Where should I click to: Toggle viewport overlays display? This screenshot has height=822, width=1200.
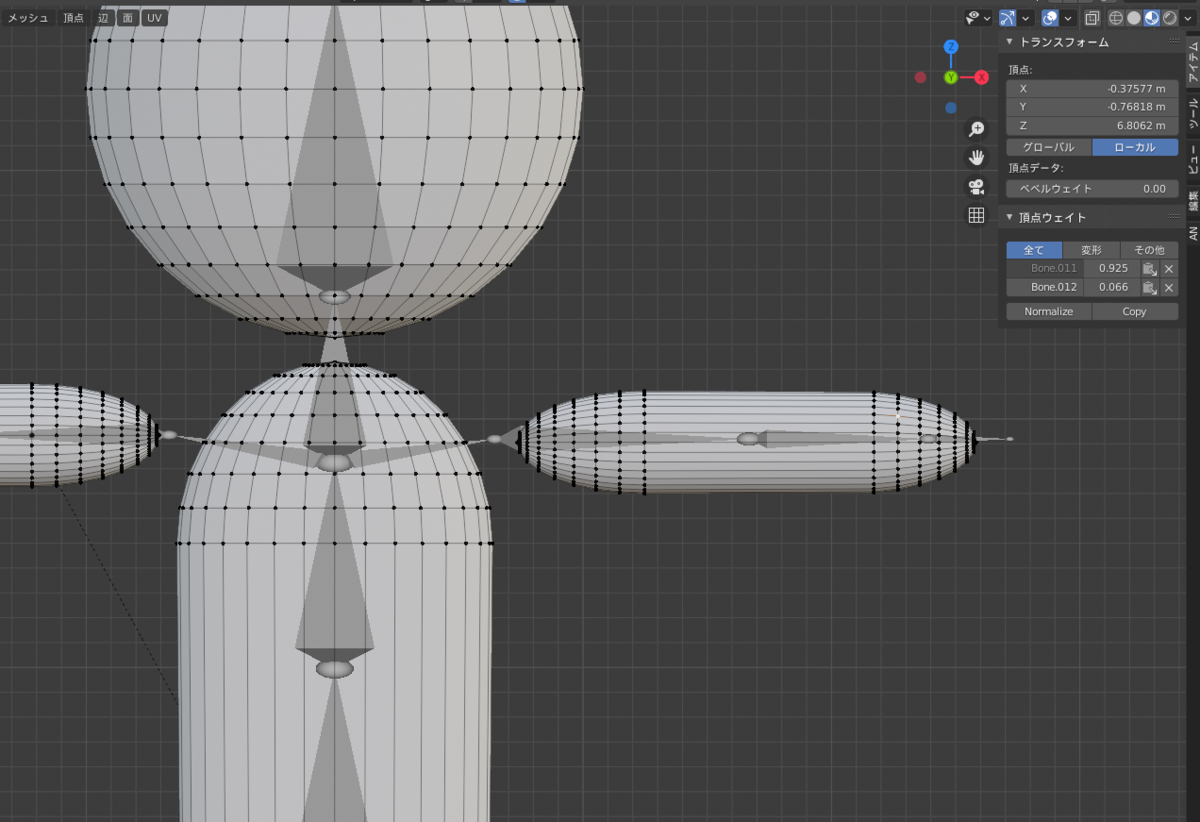tap(1050, 18)
